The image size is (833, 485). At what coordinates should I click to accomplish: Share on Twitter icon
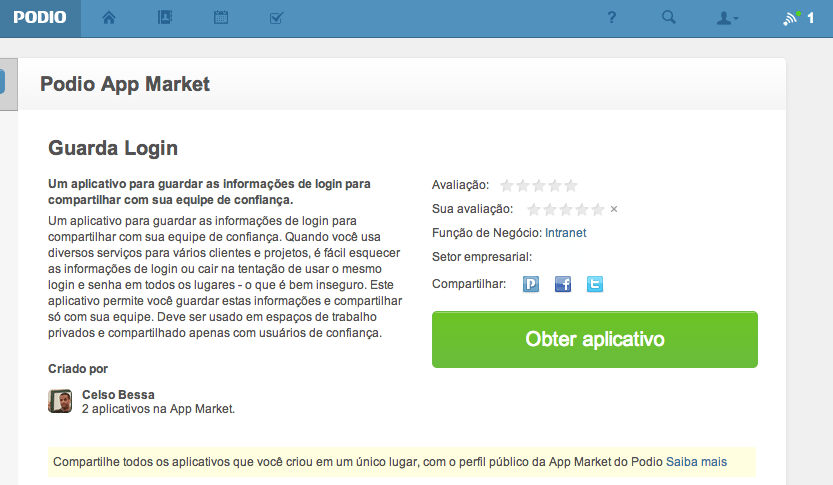tap(594, 284)
